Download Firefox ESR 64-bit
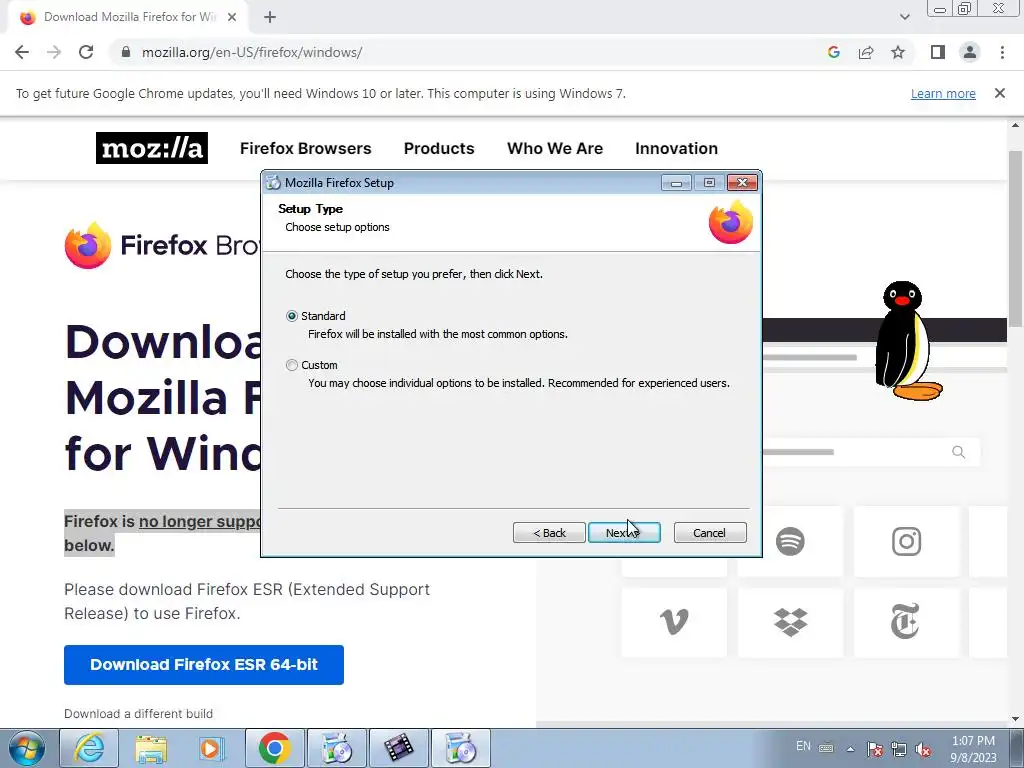Image resolution: width=1024 pixels, height=768 pixels. [x=204, y=665]
